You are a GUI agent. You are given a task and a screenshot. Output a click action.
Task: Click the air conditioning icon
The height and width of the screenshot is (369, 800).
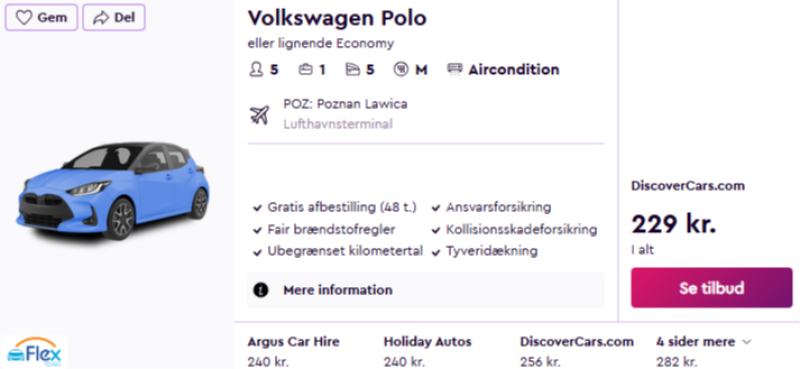[x=454, y=69]
